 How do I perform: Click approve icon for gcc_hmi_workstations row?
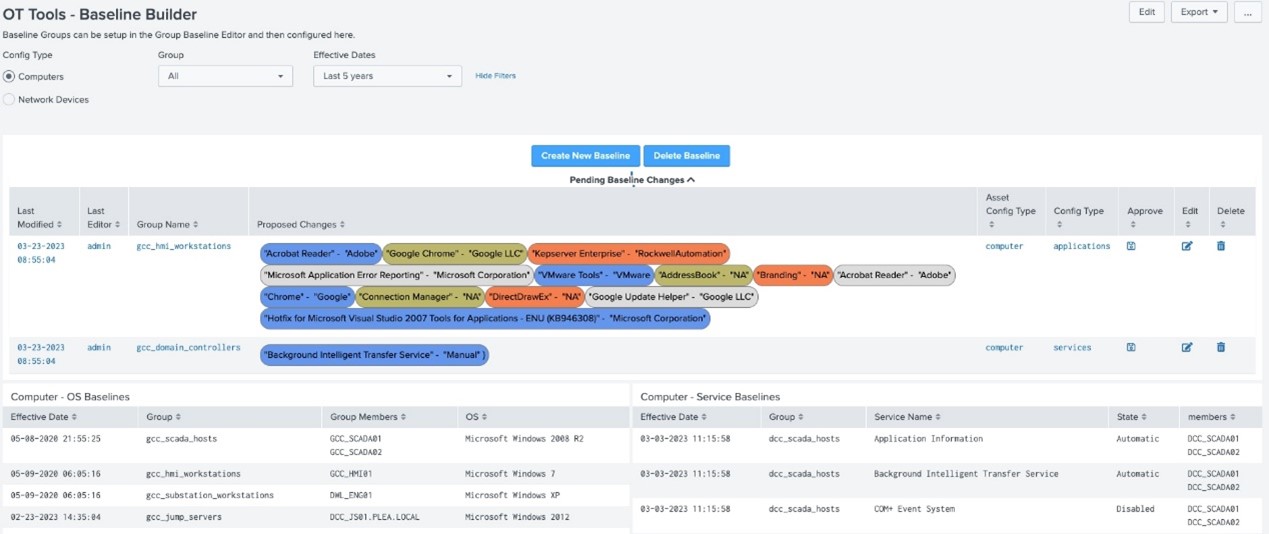[1131, 246]
